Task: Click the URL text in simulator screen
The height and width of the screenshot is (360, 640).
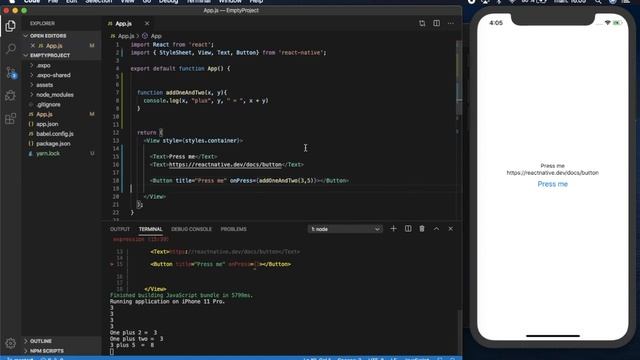Action: point(552,173)
